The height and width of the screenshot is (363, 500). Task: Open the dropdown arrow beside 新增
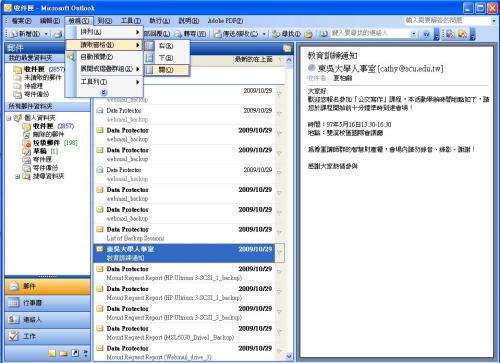[46, 34]
